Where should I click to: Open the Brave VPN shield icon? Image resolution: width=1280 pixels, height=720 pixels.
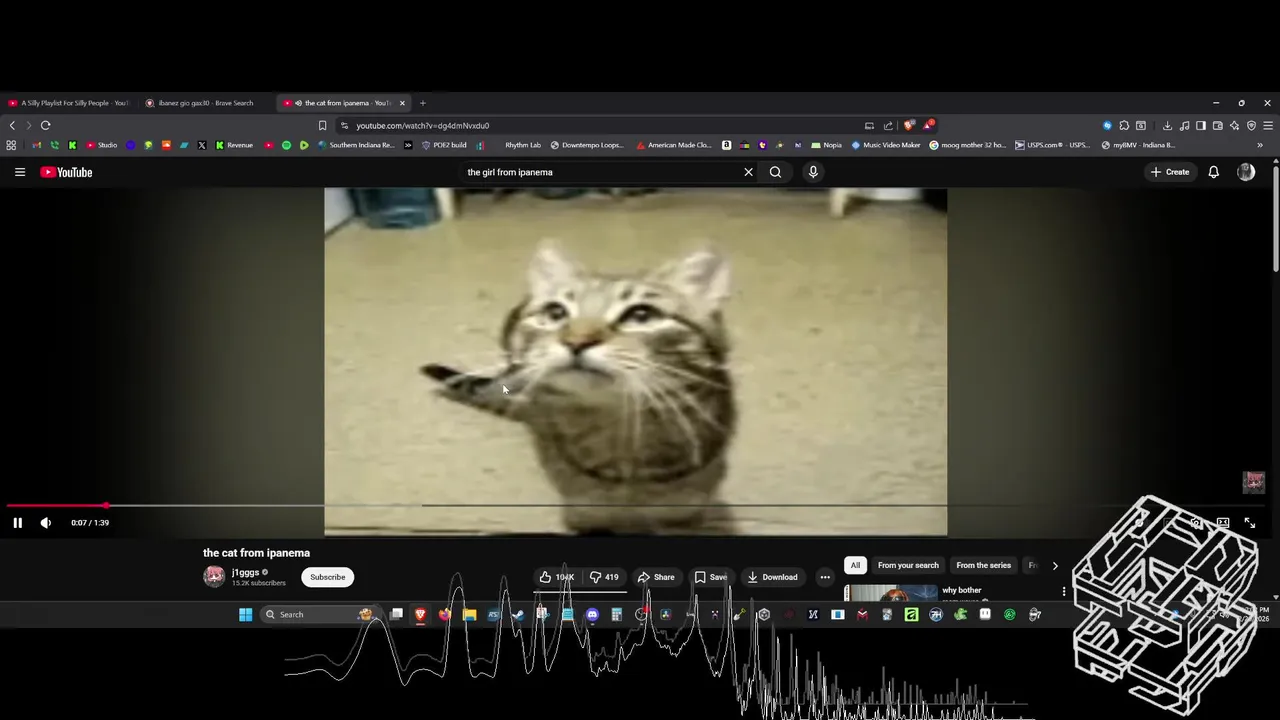[1251, 126]
